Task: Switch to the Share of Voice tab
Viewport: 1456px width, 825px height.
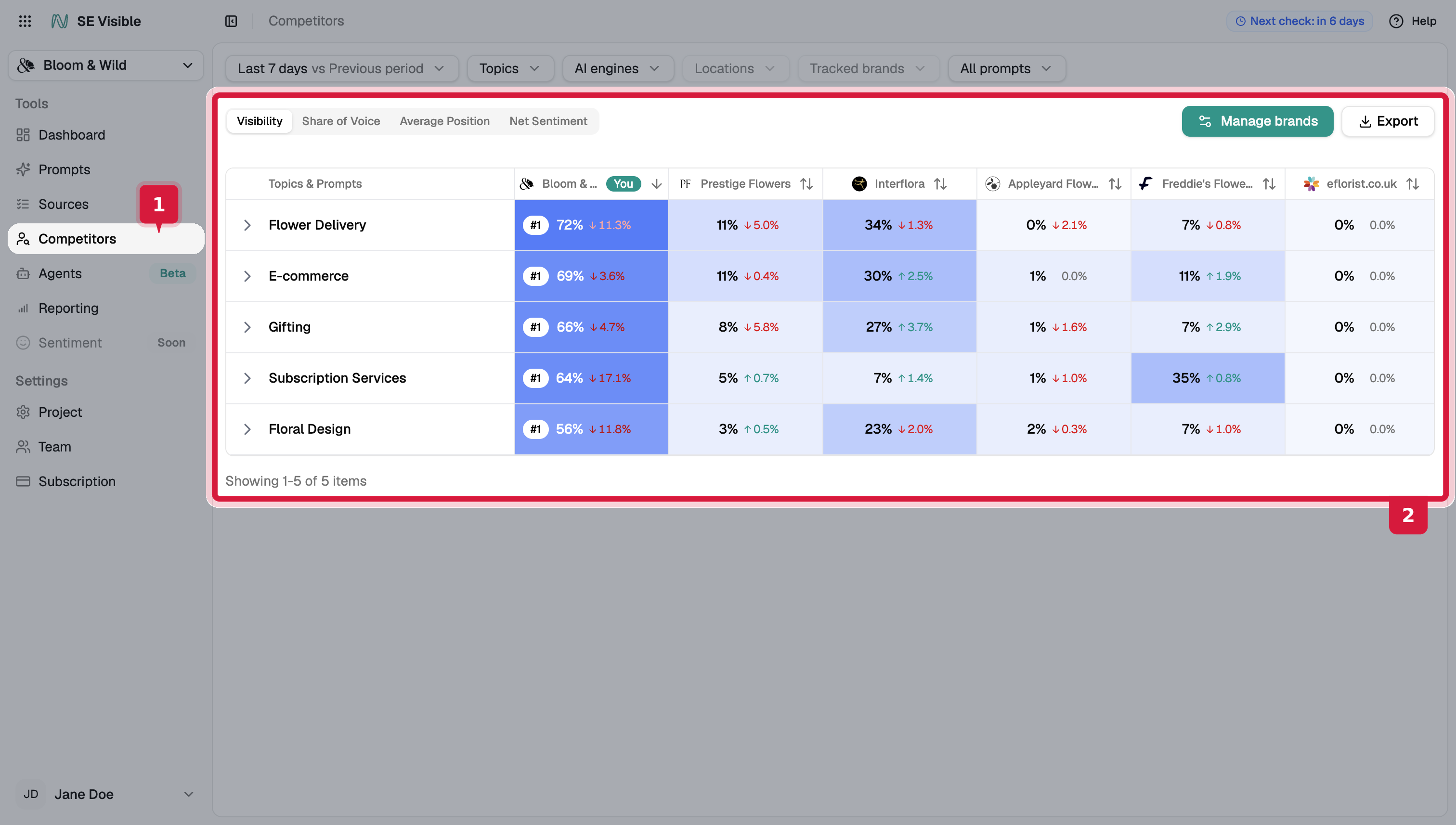Action: coord(341,121)
